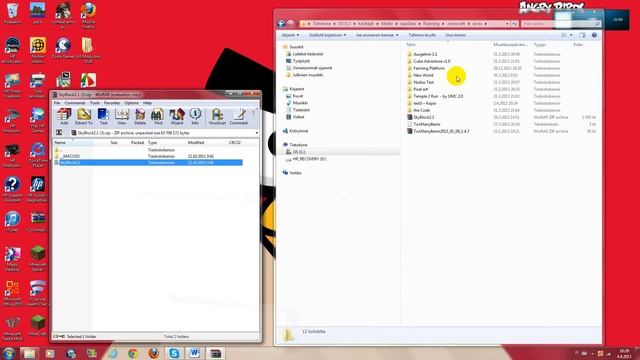
Task: Click the Uusi kansio button
Action: (455, 35)
